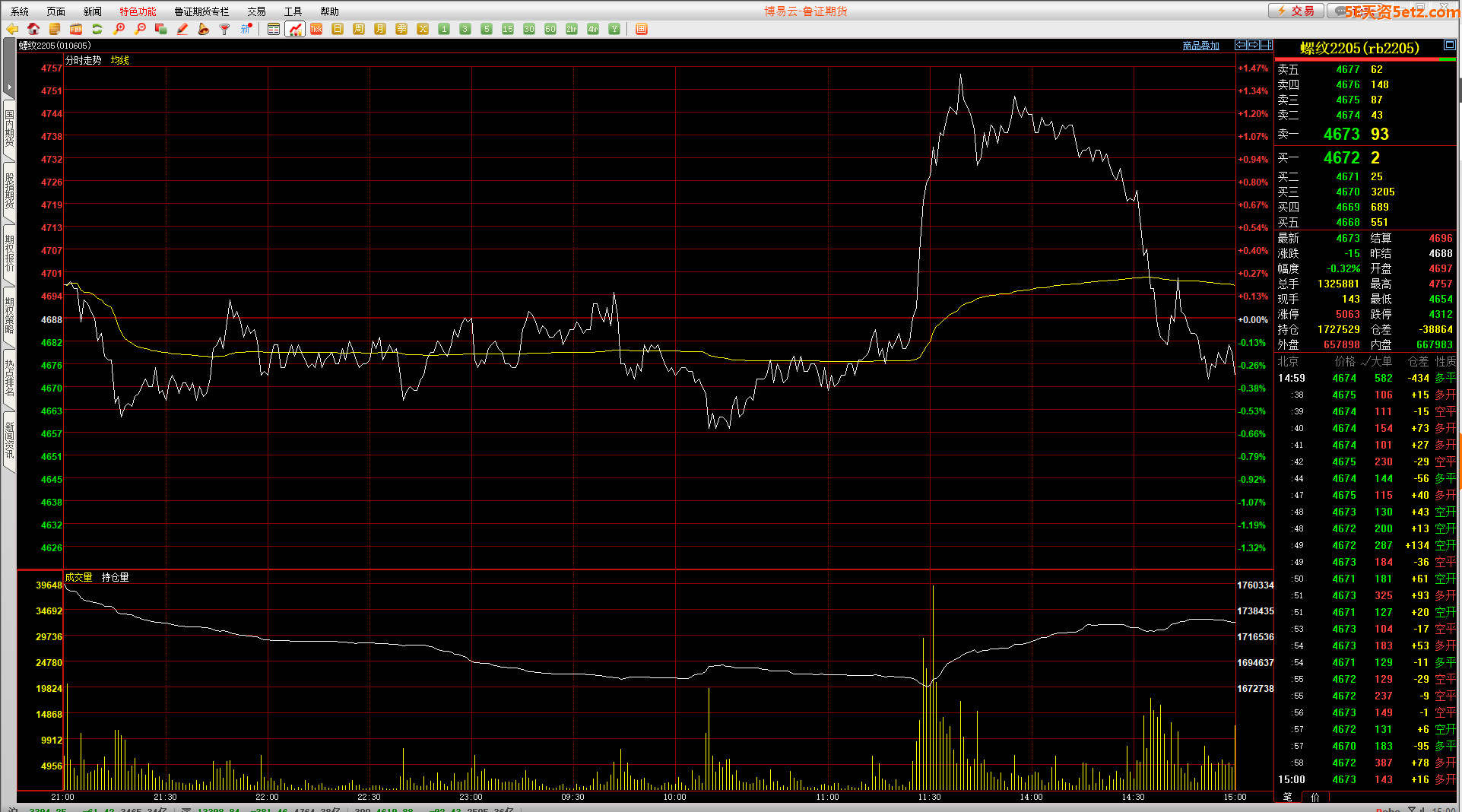Click the 交易 trade button
Image resolution: width=1462 pixels, height=812 pixels.
(1296, 11)
